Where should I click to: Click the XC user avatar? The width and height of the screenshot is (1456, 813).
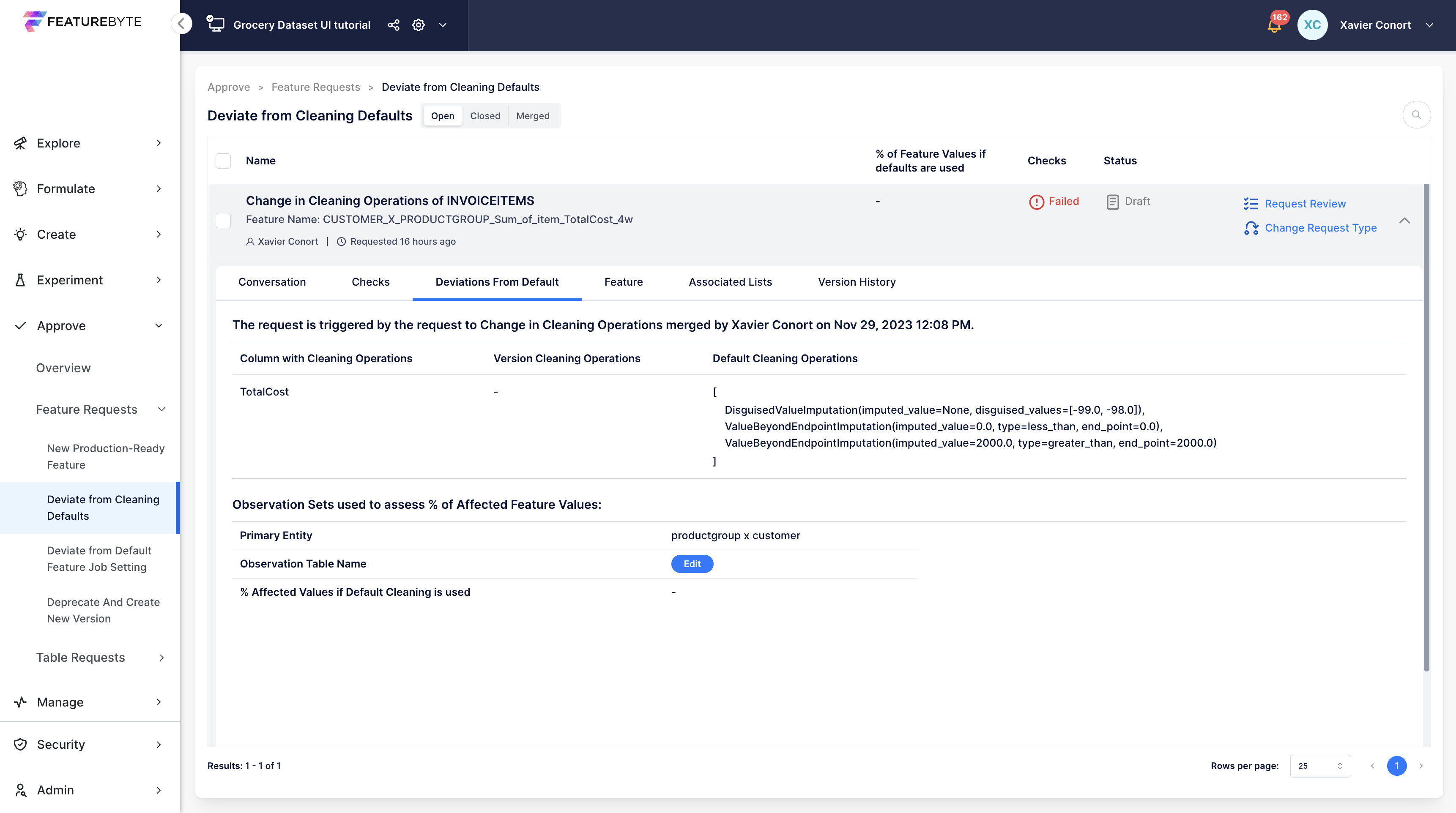coord(1312,25)
